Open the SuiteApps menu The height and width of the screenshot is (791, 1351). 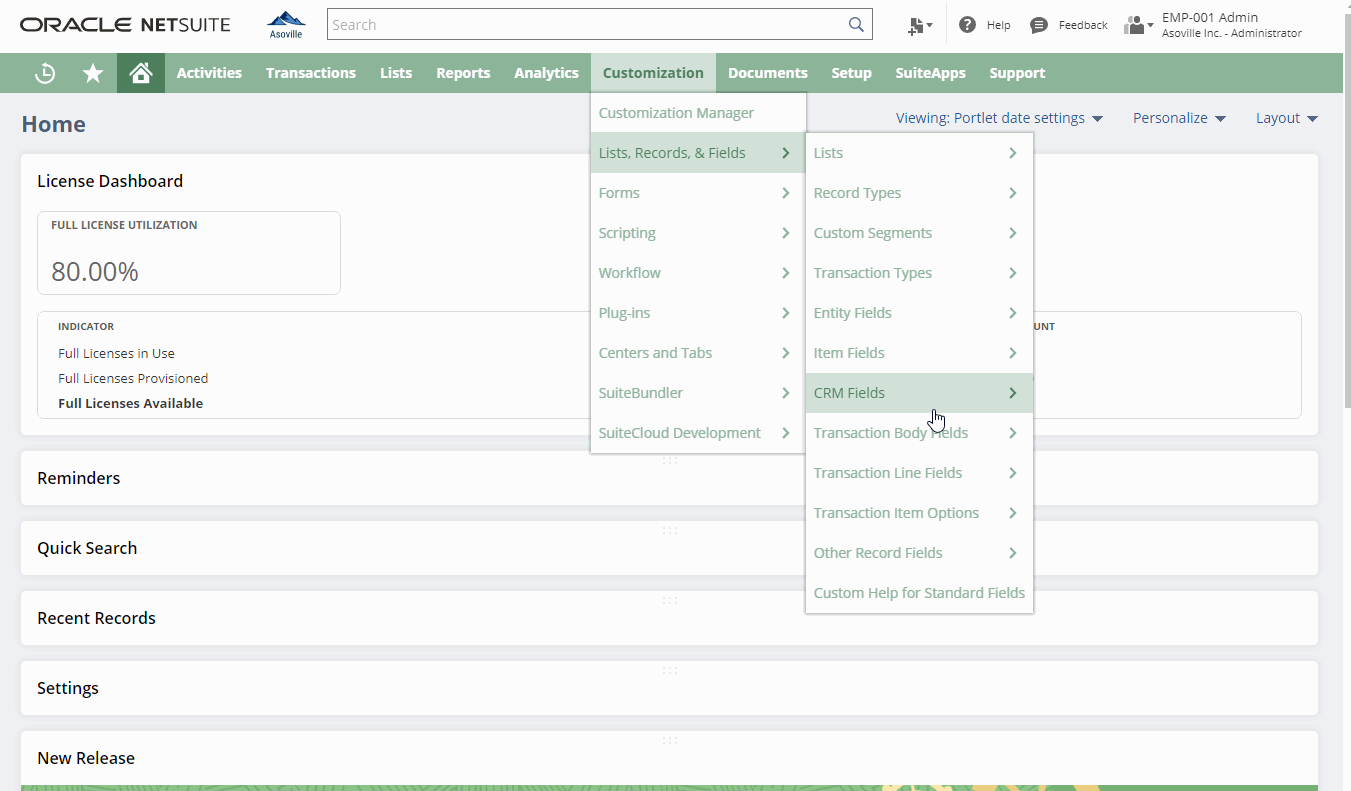click(x=930, y=73)
